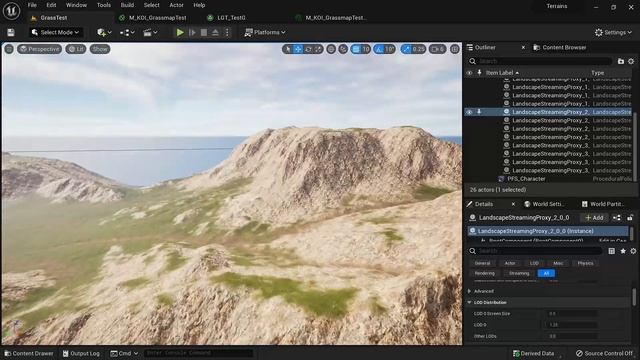This screenshot has height=360, width=640.
Task: Open the Blueprints toolbar menu
Action: pos(127,32)
